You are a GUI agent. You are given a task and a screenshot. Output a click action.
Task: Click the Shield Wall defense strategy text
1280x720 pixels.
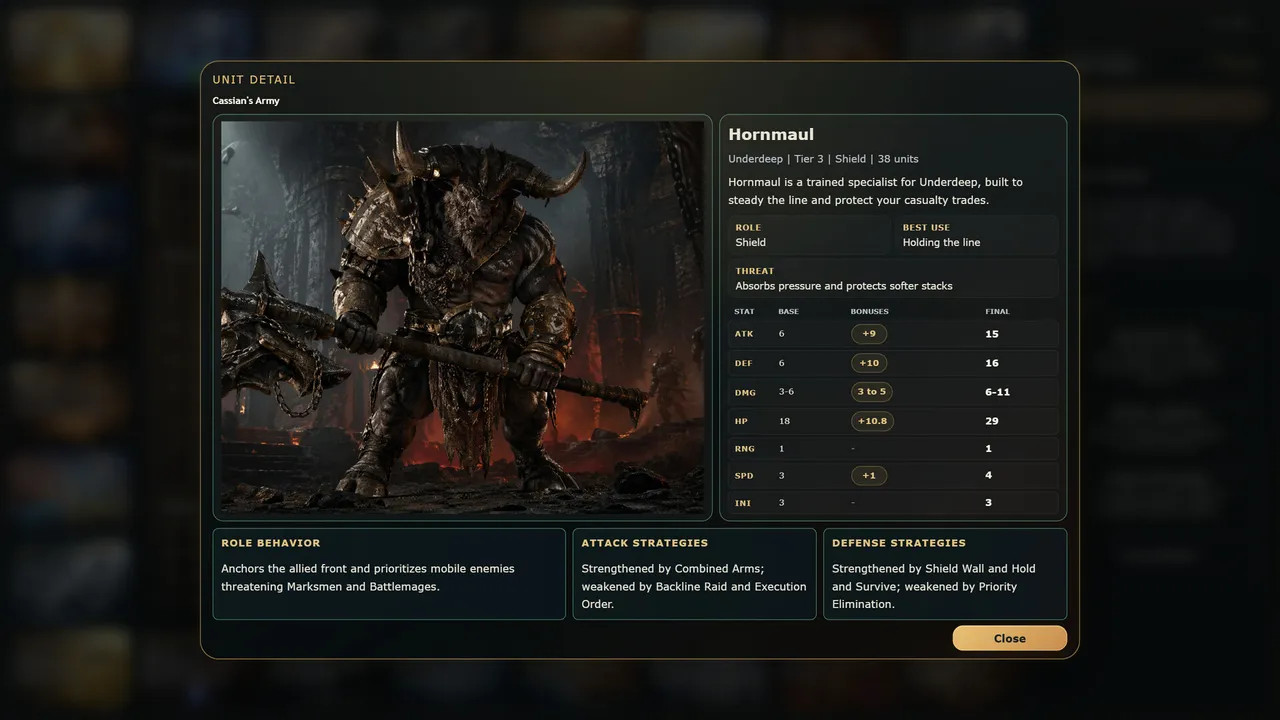click(x=946, y=569)
